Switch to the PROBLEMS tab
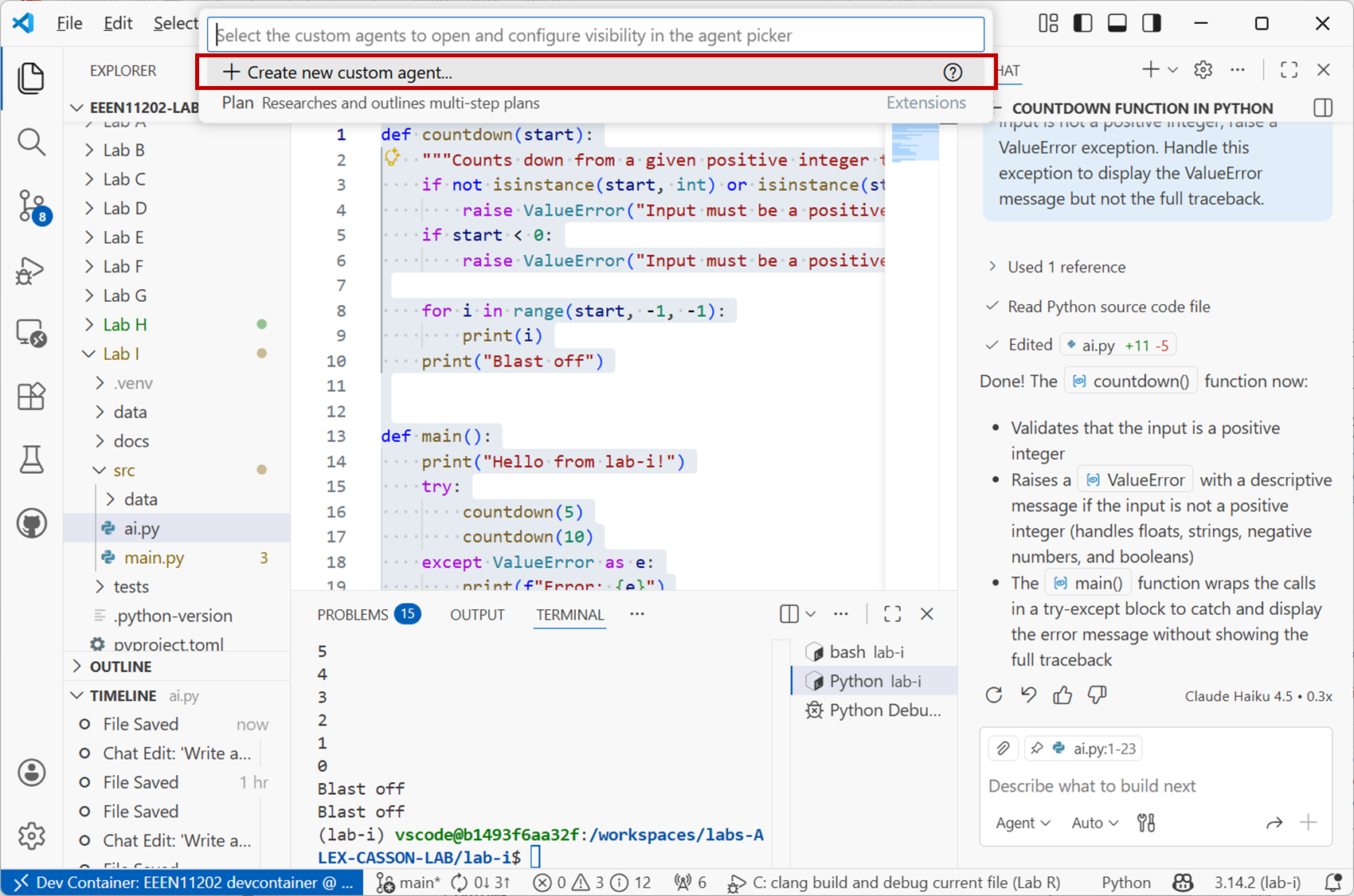This screenshot has width=1354, height=896. [x=353, y=614]
